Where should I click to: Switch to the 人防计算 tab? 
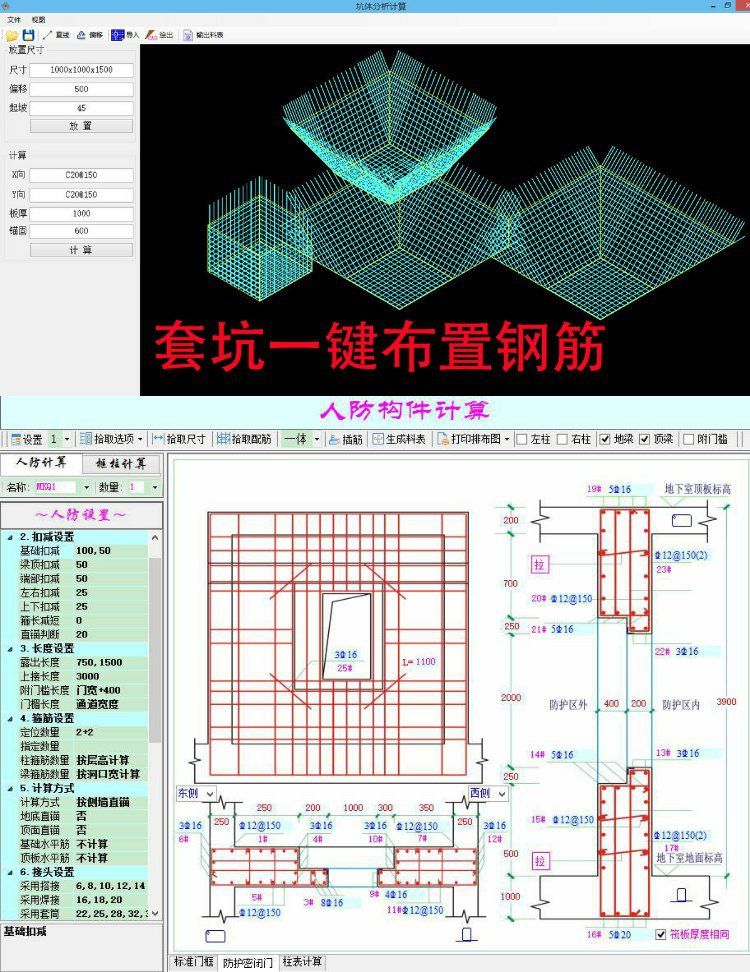pos(42,462)
